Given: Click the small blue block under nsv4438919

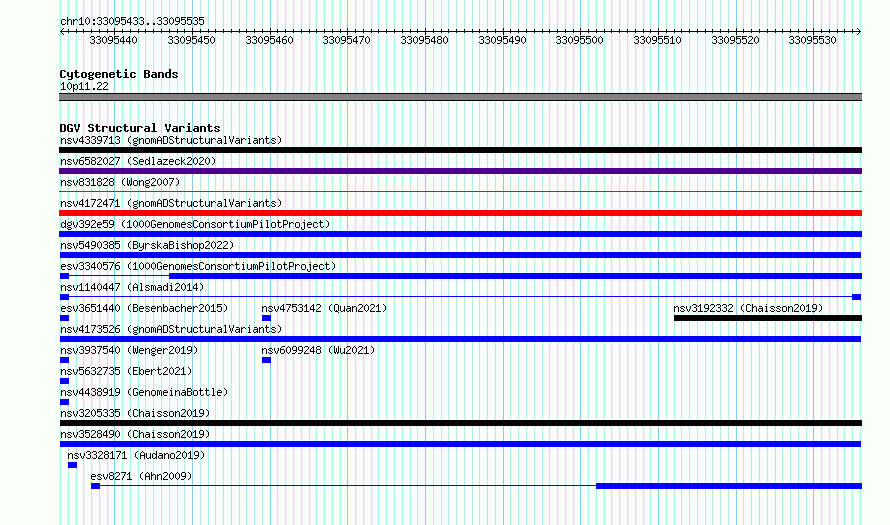Looking at the screenshot, I should click(64, 402).
